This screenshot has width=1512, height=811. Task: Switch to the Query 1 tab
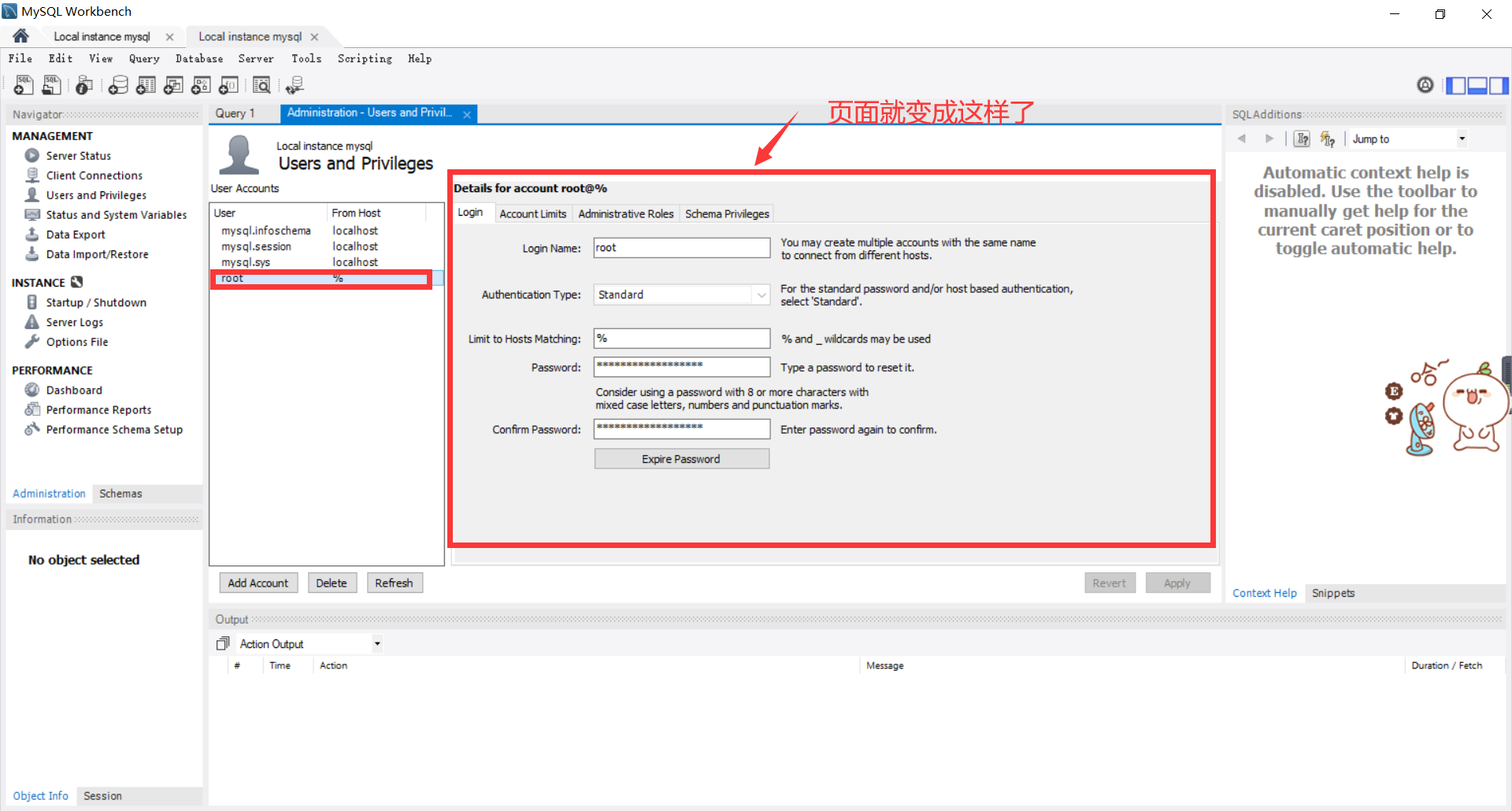coord(235,113)
